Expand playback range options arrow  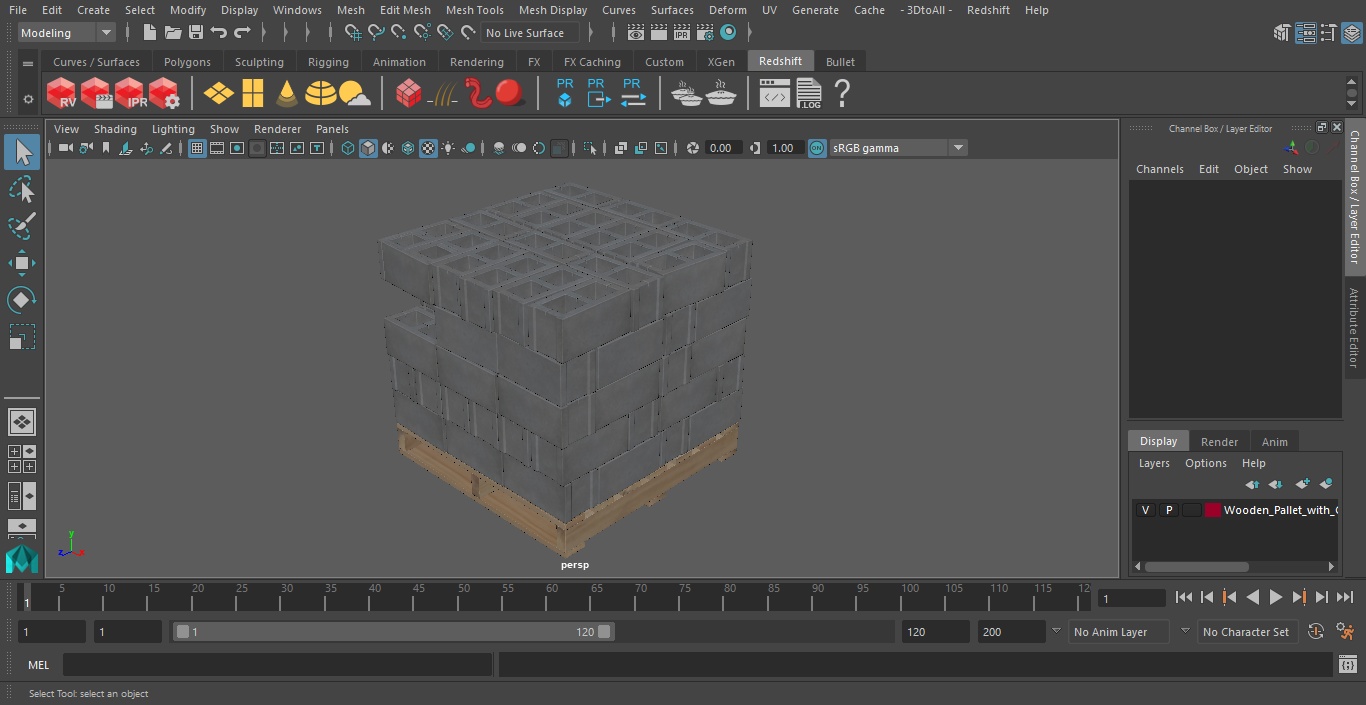coord(1055,631)
